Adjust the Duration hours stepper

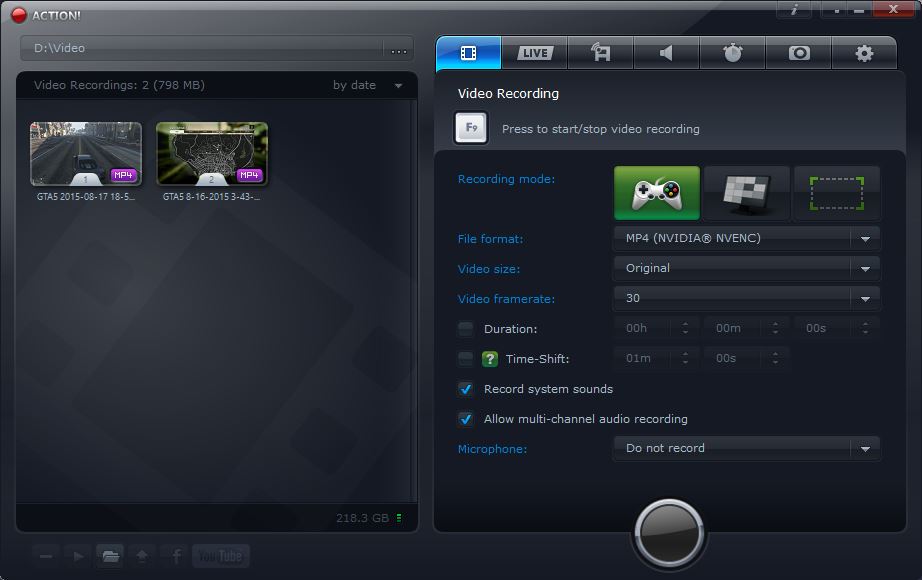[x=686, y=328]
